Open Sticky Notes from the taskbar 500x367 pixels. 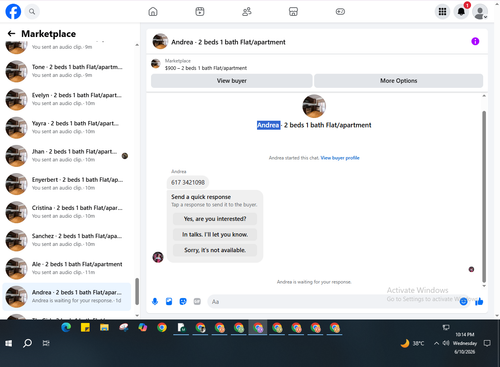[x=85, y=328]
